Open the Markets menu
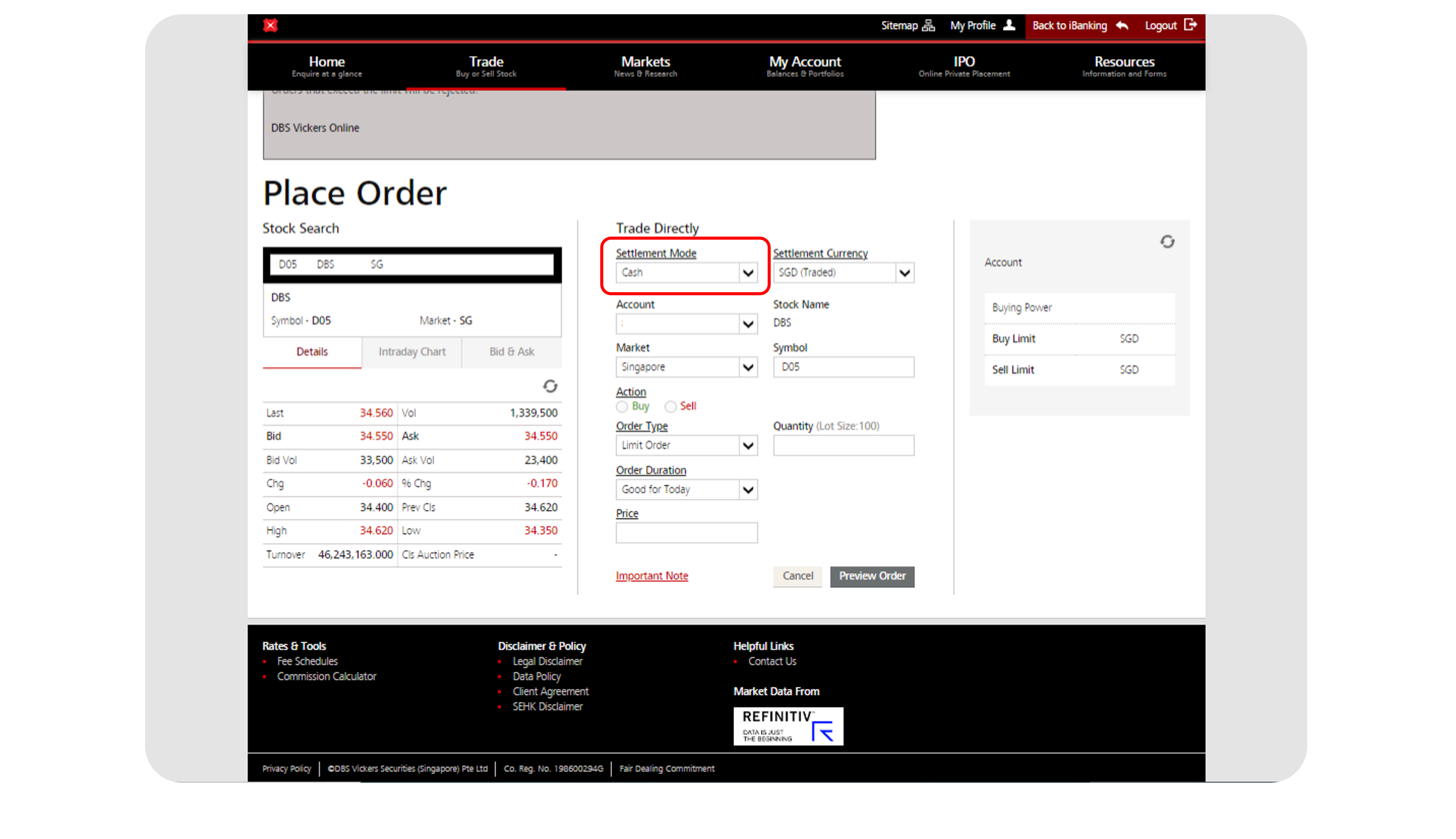1456x839 pixels. [x=646, y=66]
